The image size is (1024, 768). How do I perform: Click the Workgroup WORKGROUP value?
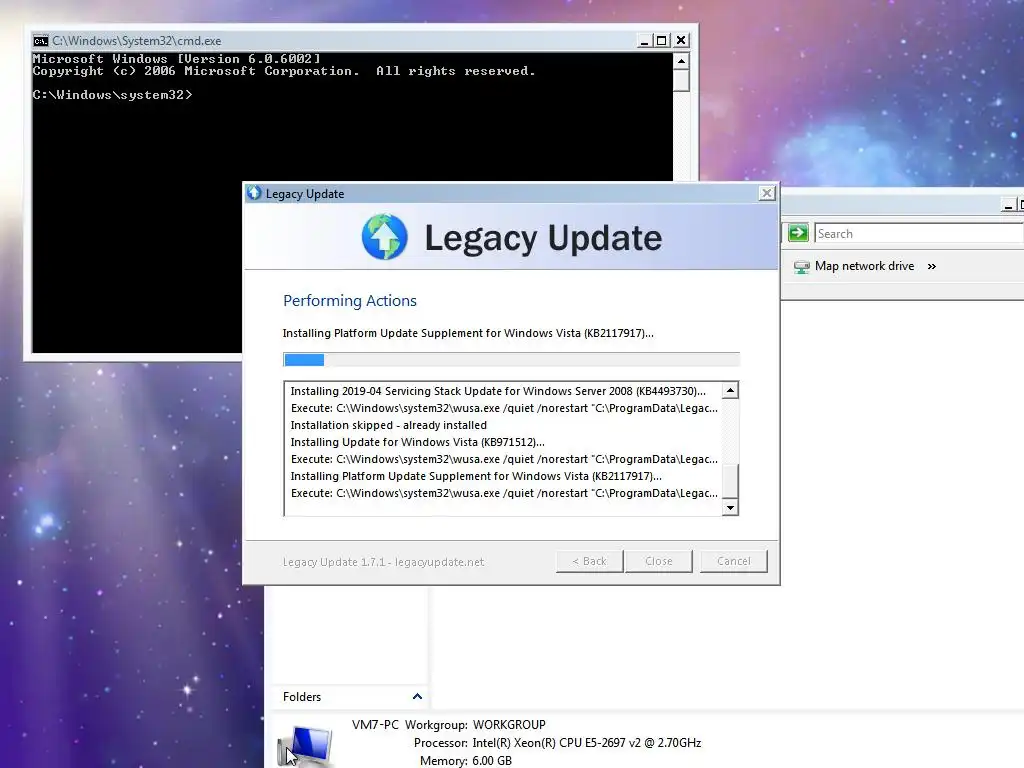pos(509,725)
